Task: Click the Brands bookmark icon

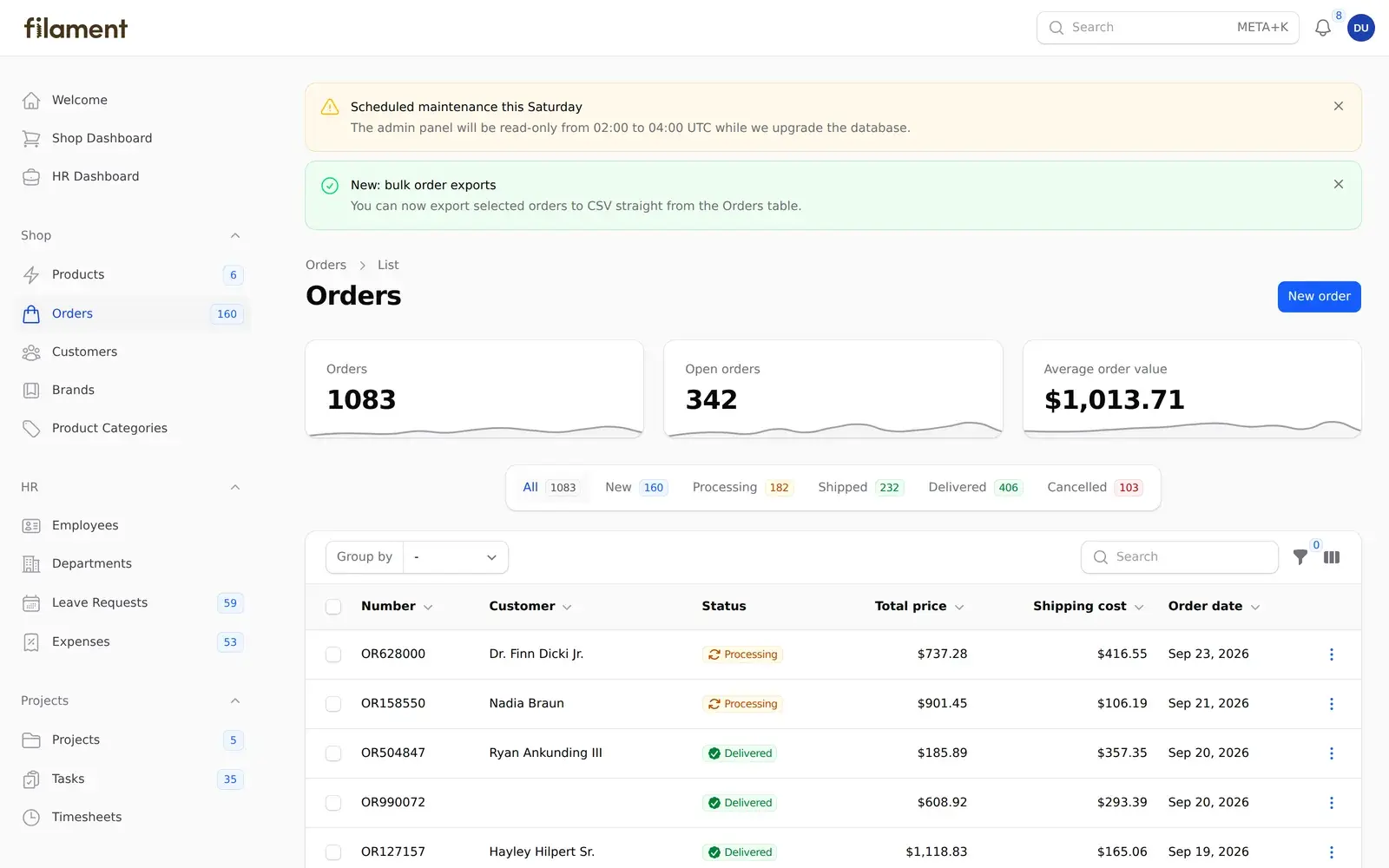Action: click(31, 391)
